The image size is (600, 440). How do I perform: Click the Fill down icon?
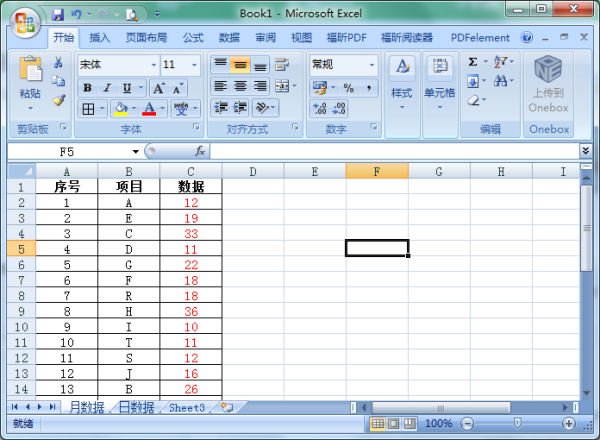[473, 81]
